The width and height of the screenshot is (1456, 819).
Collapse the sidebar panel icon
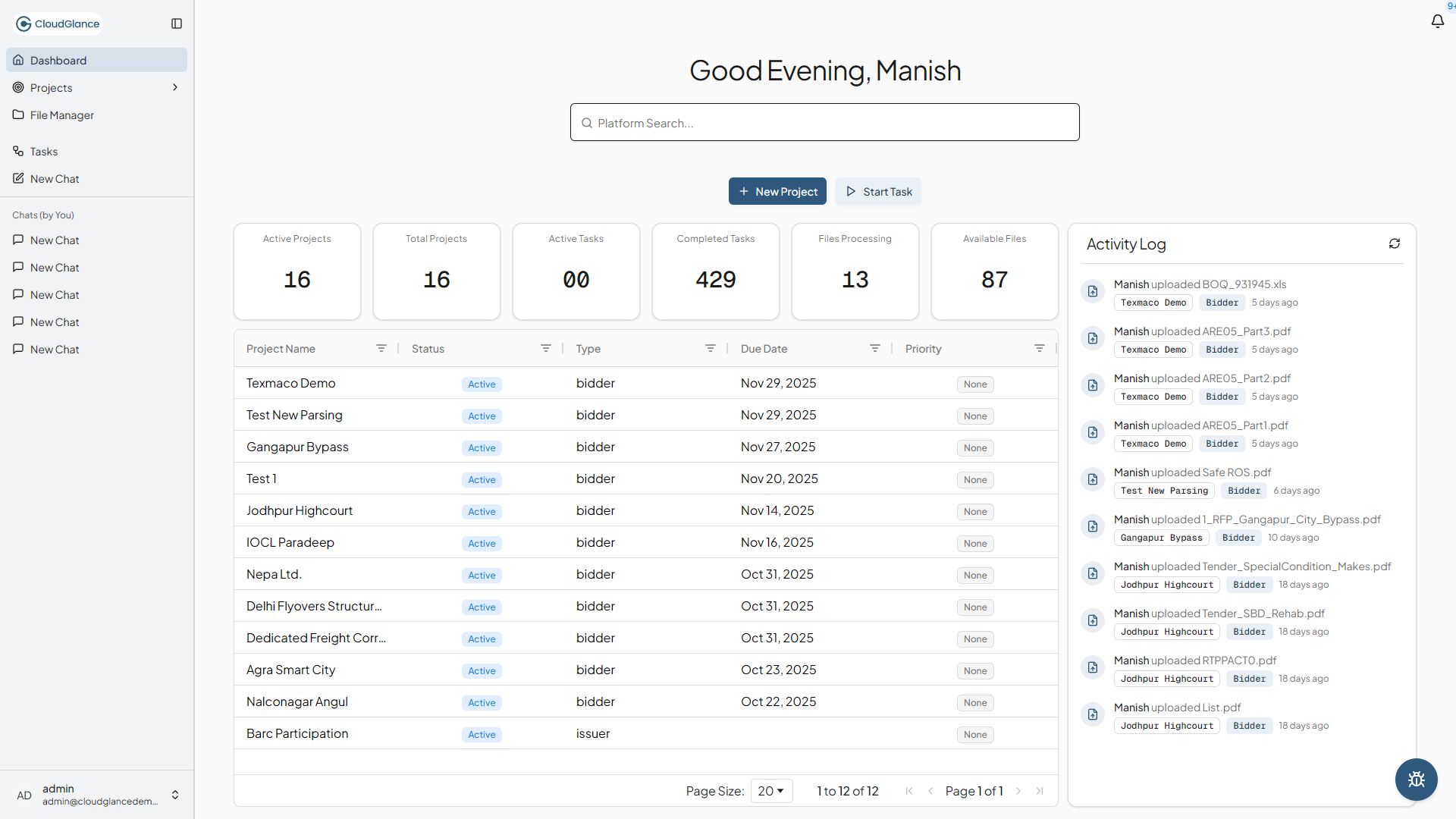tap(177, 24)
